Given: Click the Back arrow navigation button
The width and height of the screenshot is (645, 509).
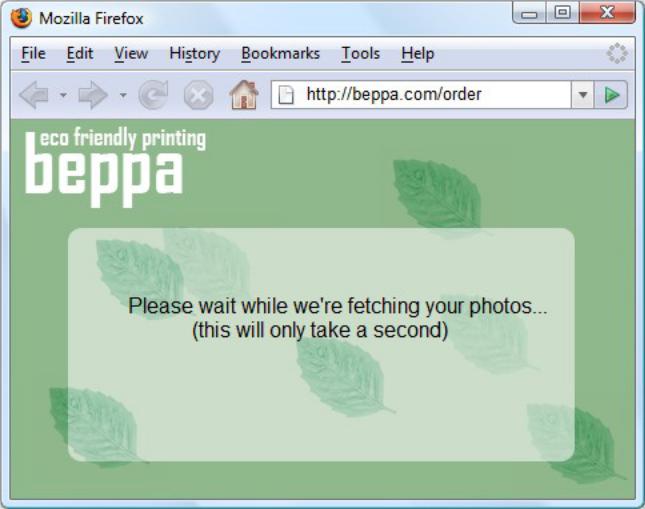Looking at the screenshot, I should pos(34,95).
